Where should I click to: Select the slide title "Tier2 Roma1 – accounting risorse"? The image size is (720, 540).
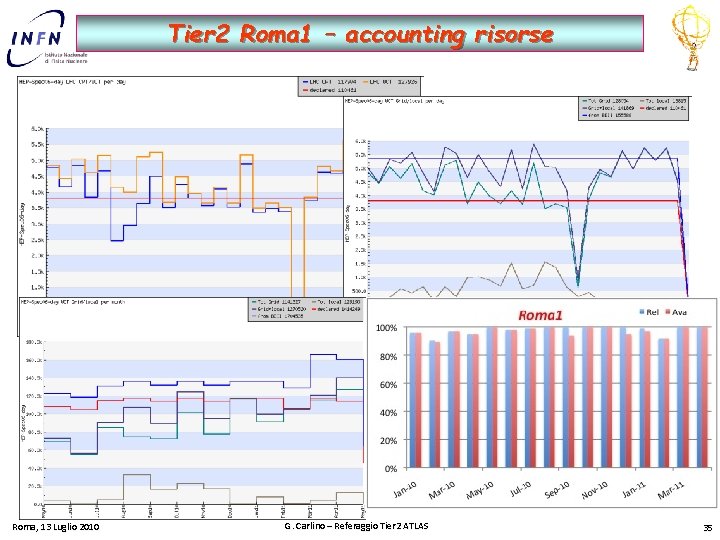coord(360,34)
